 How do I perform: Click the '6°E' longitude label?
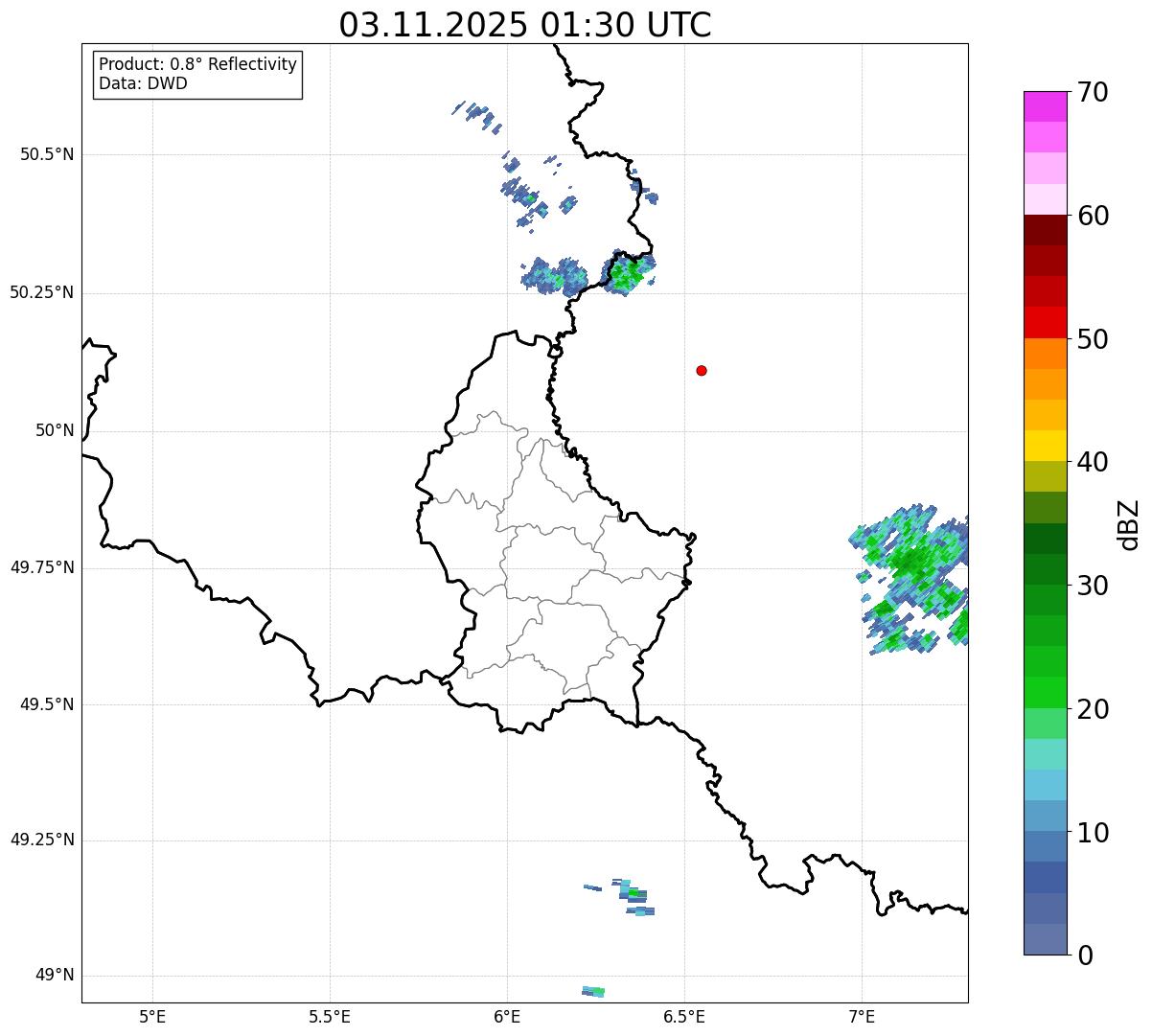click(507, 1016)
